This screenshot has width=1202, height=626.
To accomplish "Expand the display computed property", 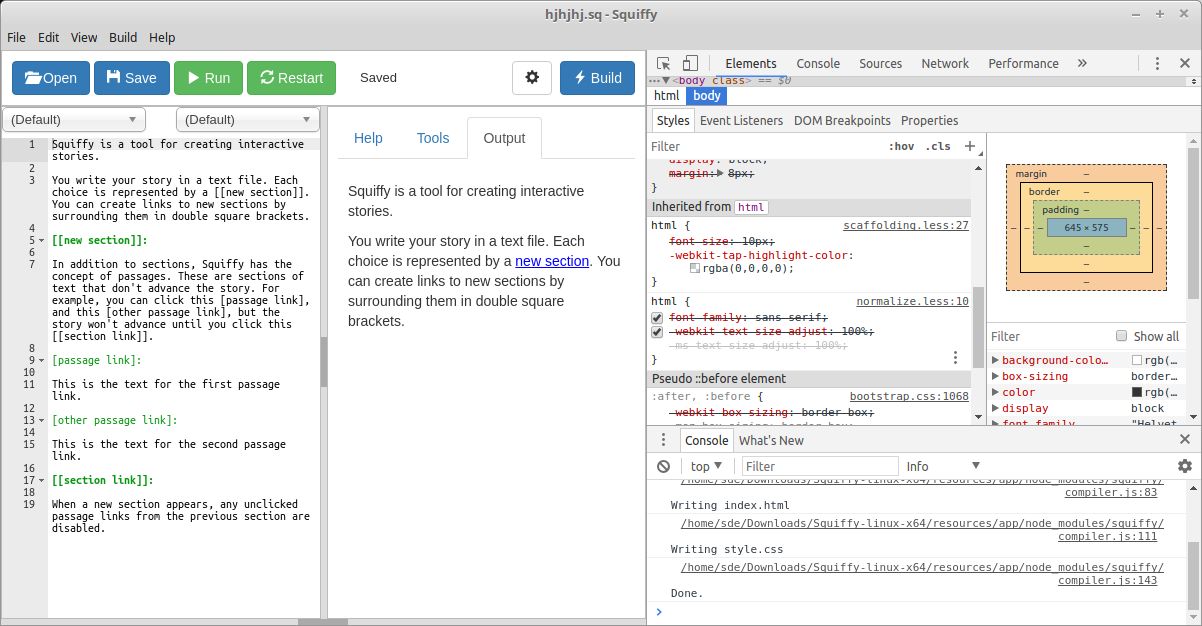I will point(996,408).
